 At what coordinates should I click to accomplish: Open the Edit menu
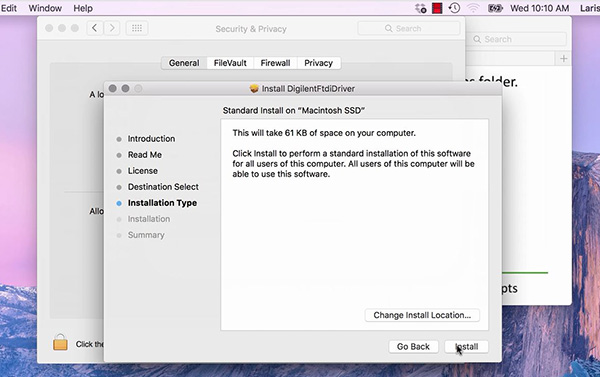pos(9,8)
